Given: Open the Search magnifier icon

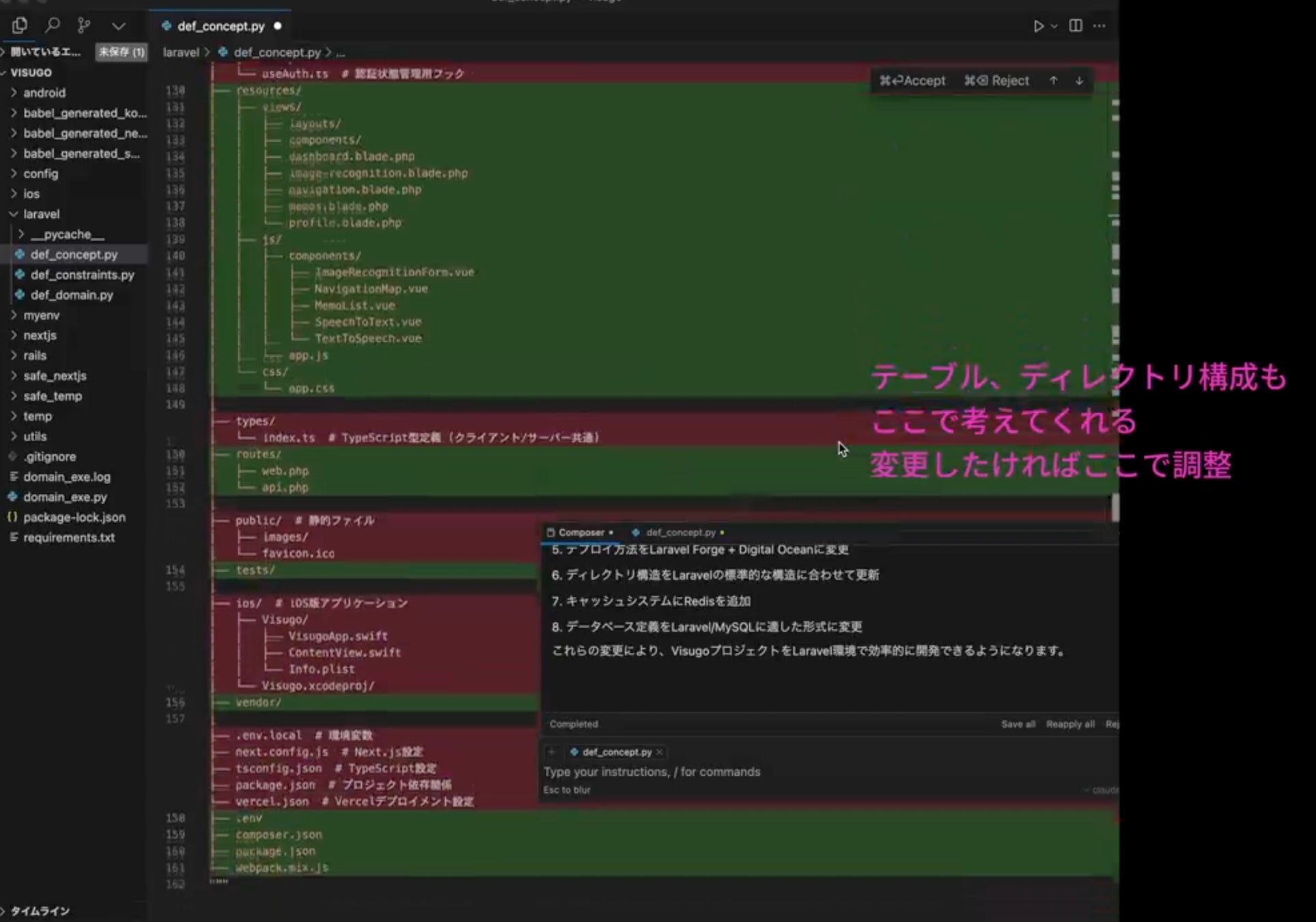Looking at the screenshot, I should (x=52, y=26).
